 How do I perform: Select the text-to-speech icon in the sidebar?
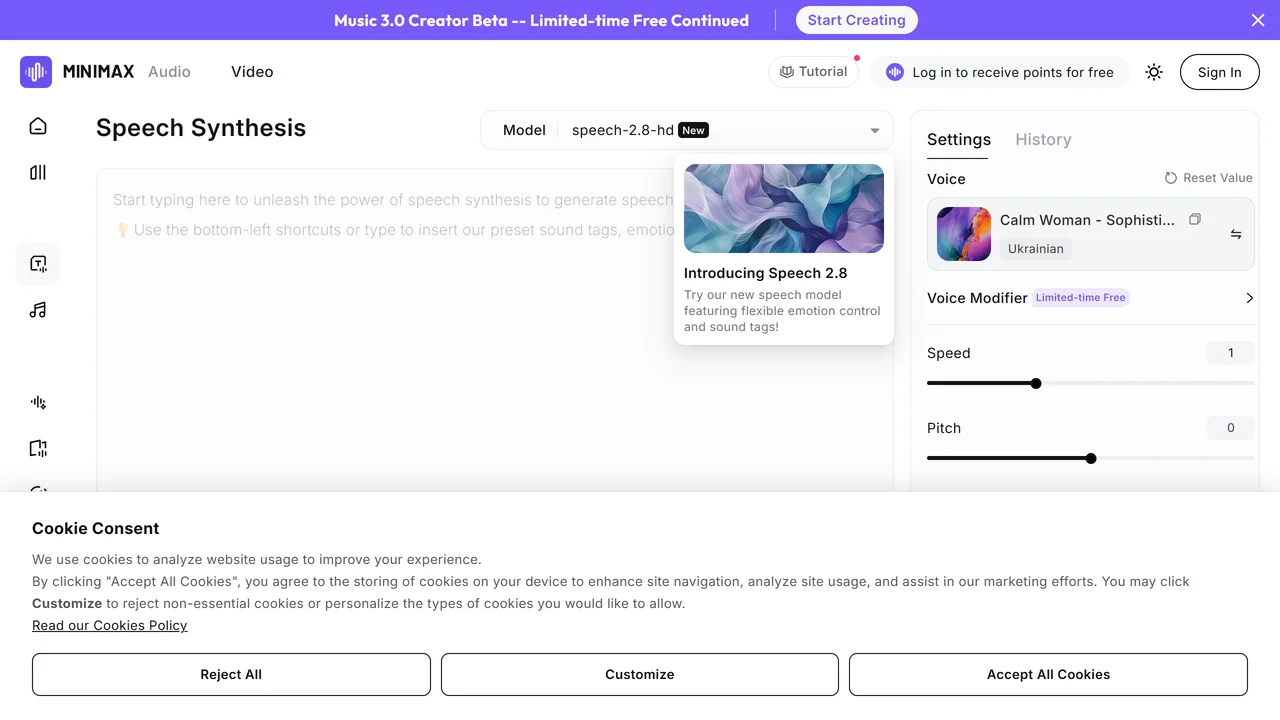click(x=38, y=264)
